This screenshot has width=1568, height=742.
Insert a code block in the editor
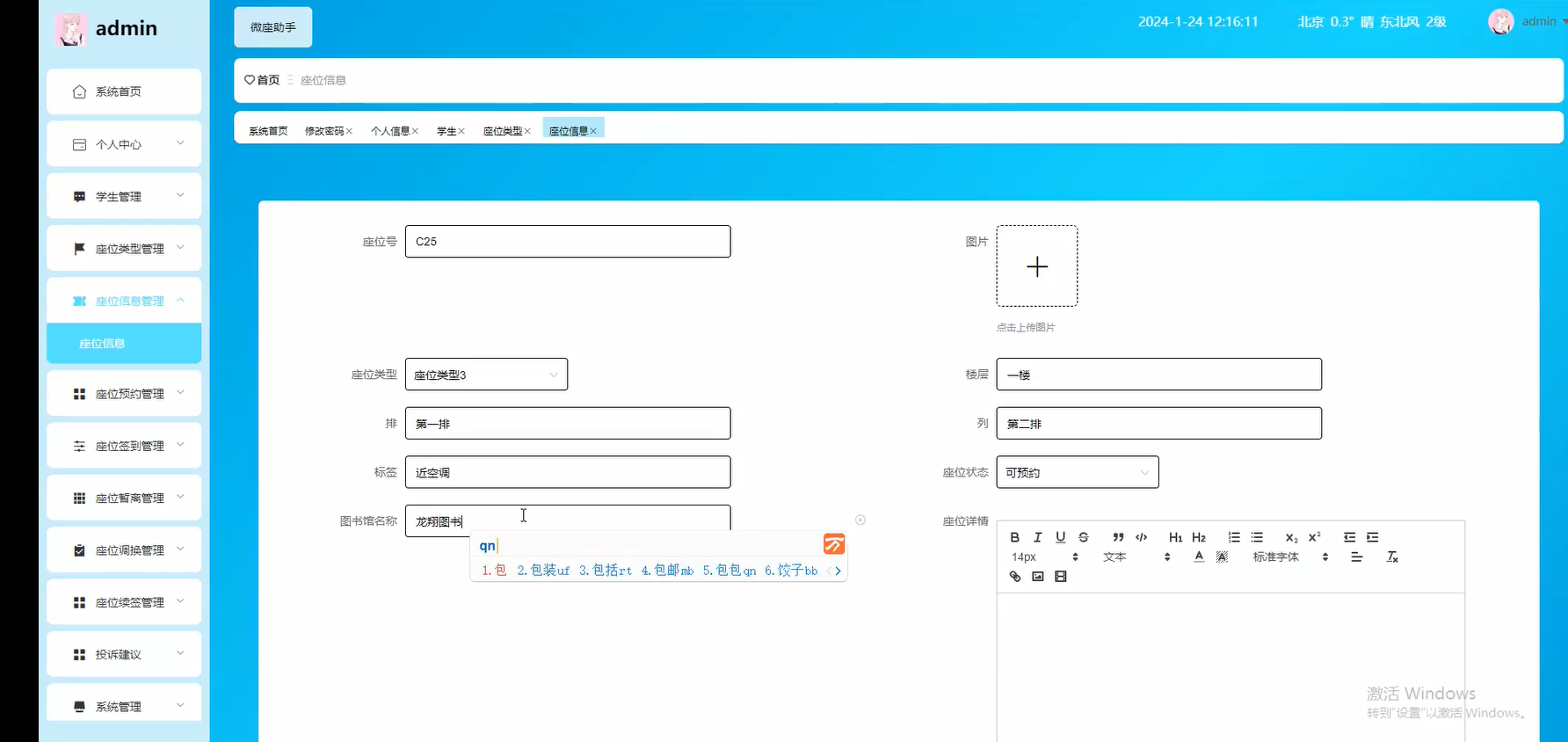click(x=1141, y=537)
